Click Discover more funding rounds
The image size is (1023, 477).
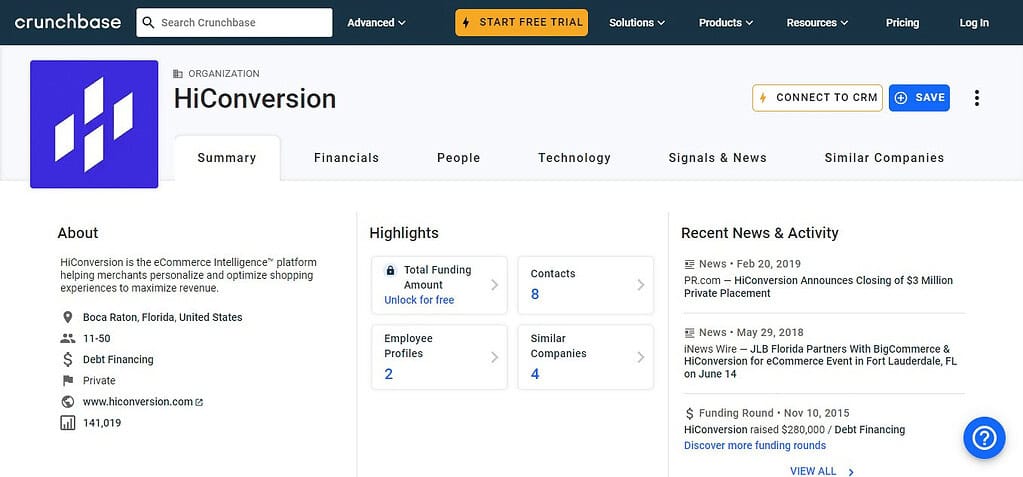coord(755,446)
